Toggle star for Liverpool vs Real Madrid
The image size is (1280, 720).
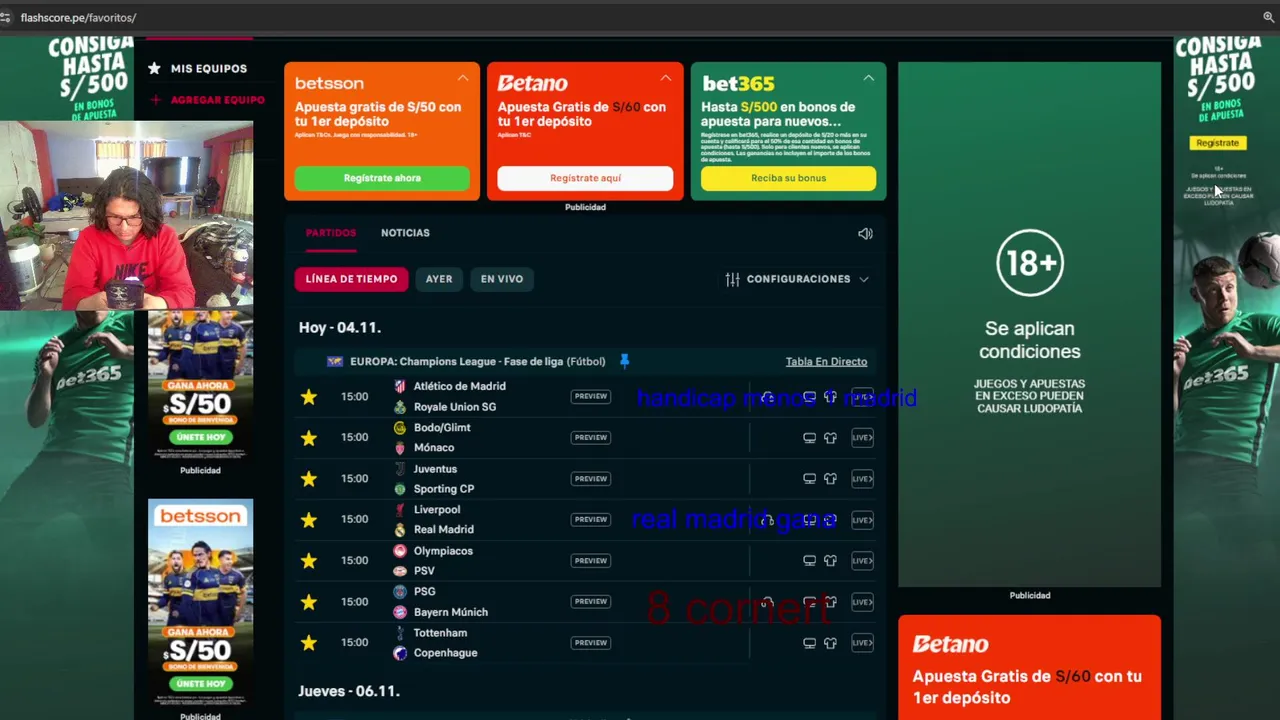click(309, 520)
